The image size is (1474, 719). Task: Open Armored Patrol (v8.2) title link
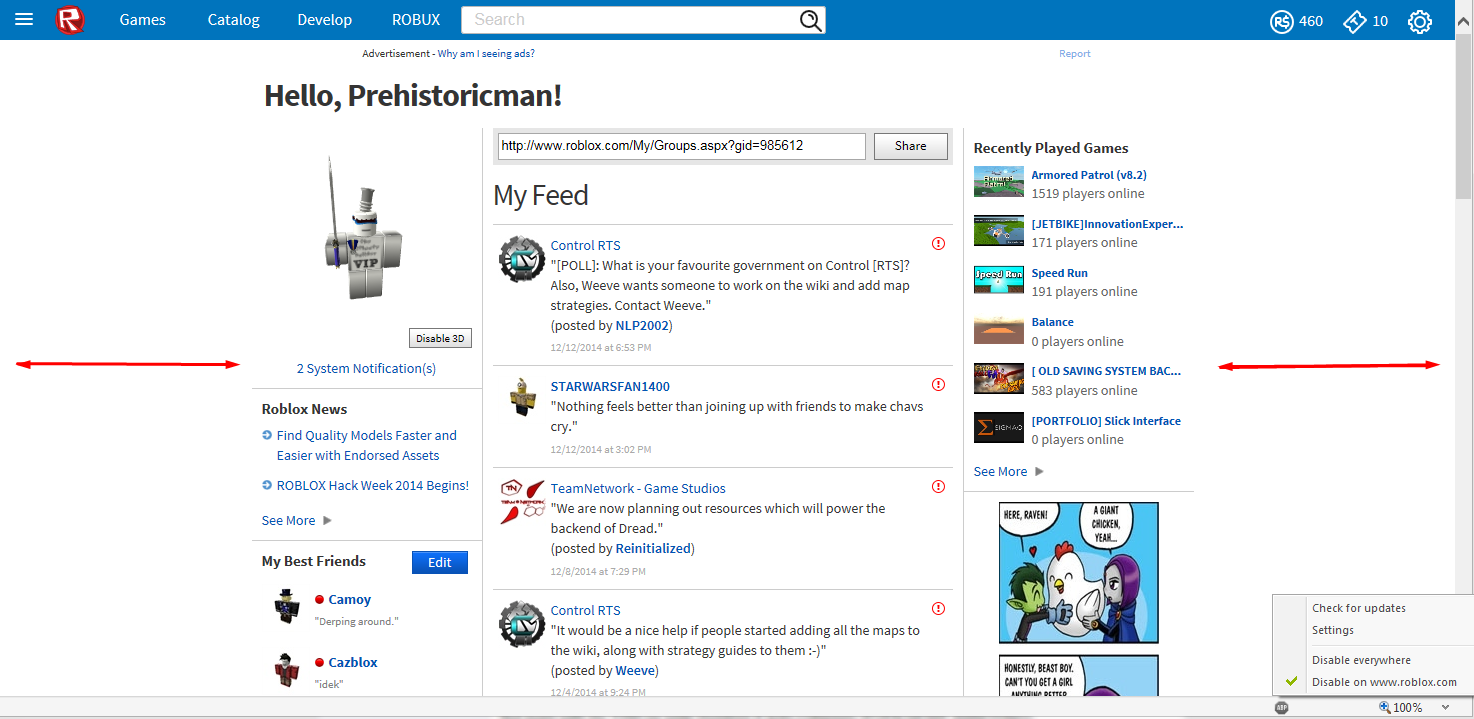point(1089,175)
